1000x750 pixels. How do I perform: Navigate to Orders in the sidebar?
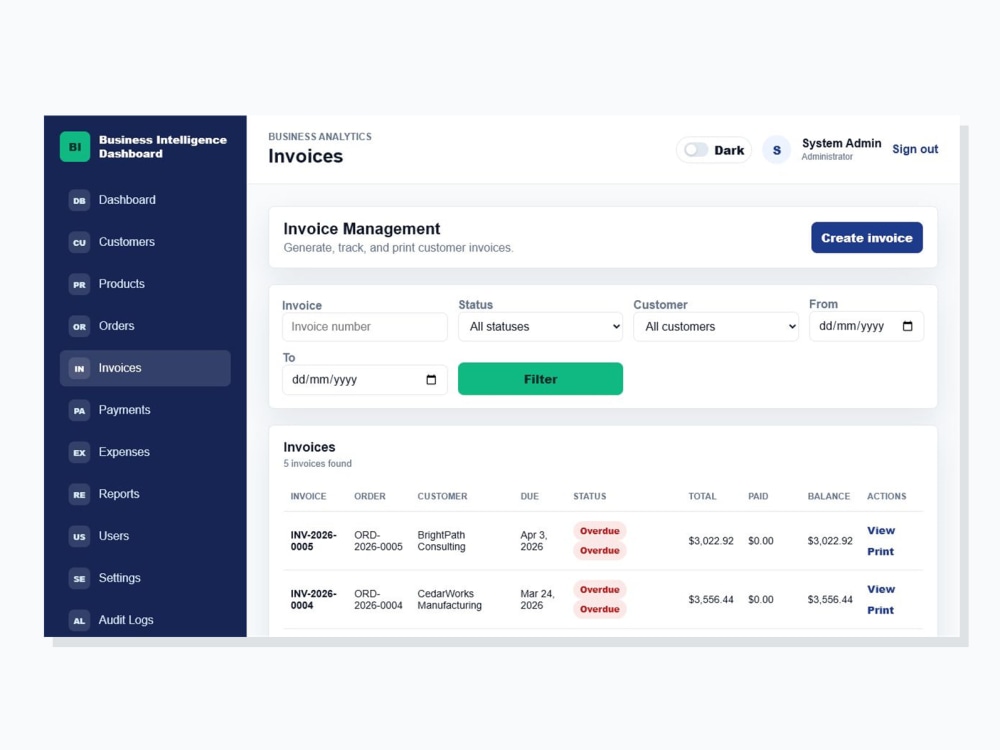(x=145, y=327)
